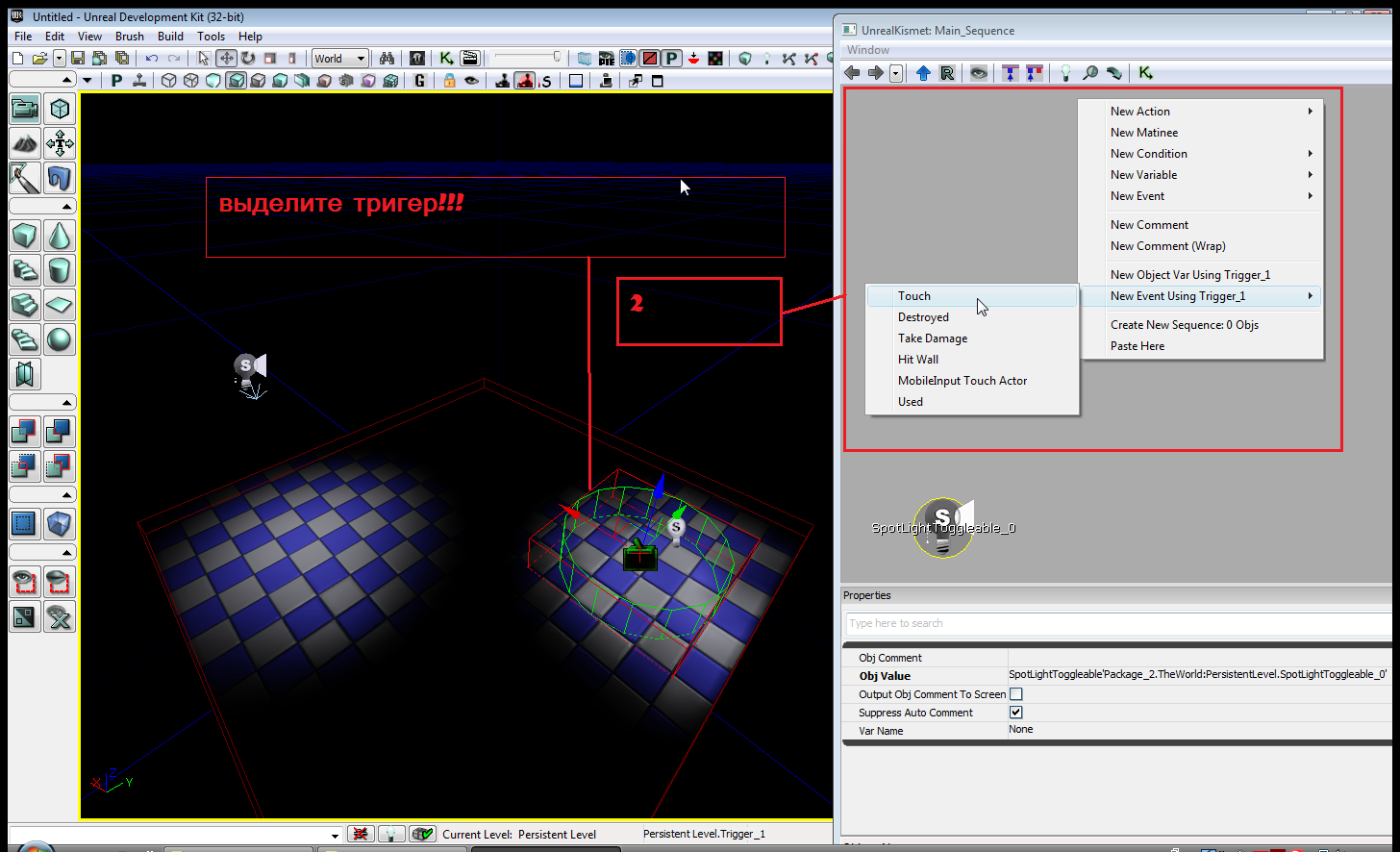
Task: Open the Brush menu
Action: (130, 37)
